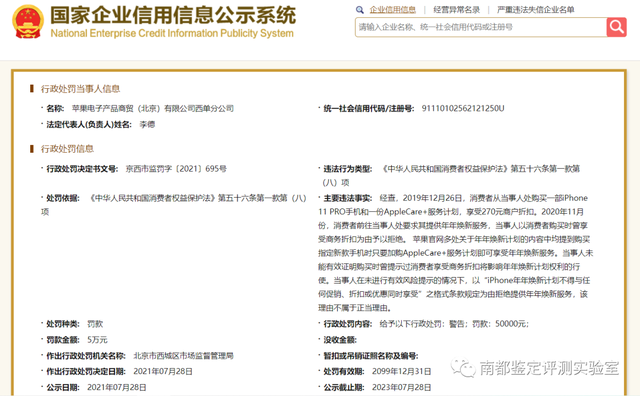The height and width of the screenshot is (396, 640).
Task: Open the 严重违法失信企业名单 tab
Action: pos(536,10)
